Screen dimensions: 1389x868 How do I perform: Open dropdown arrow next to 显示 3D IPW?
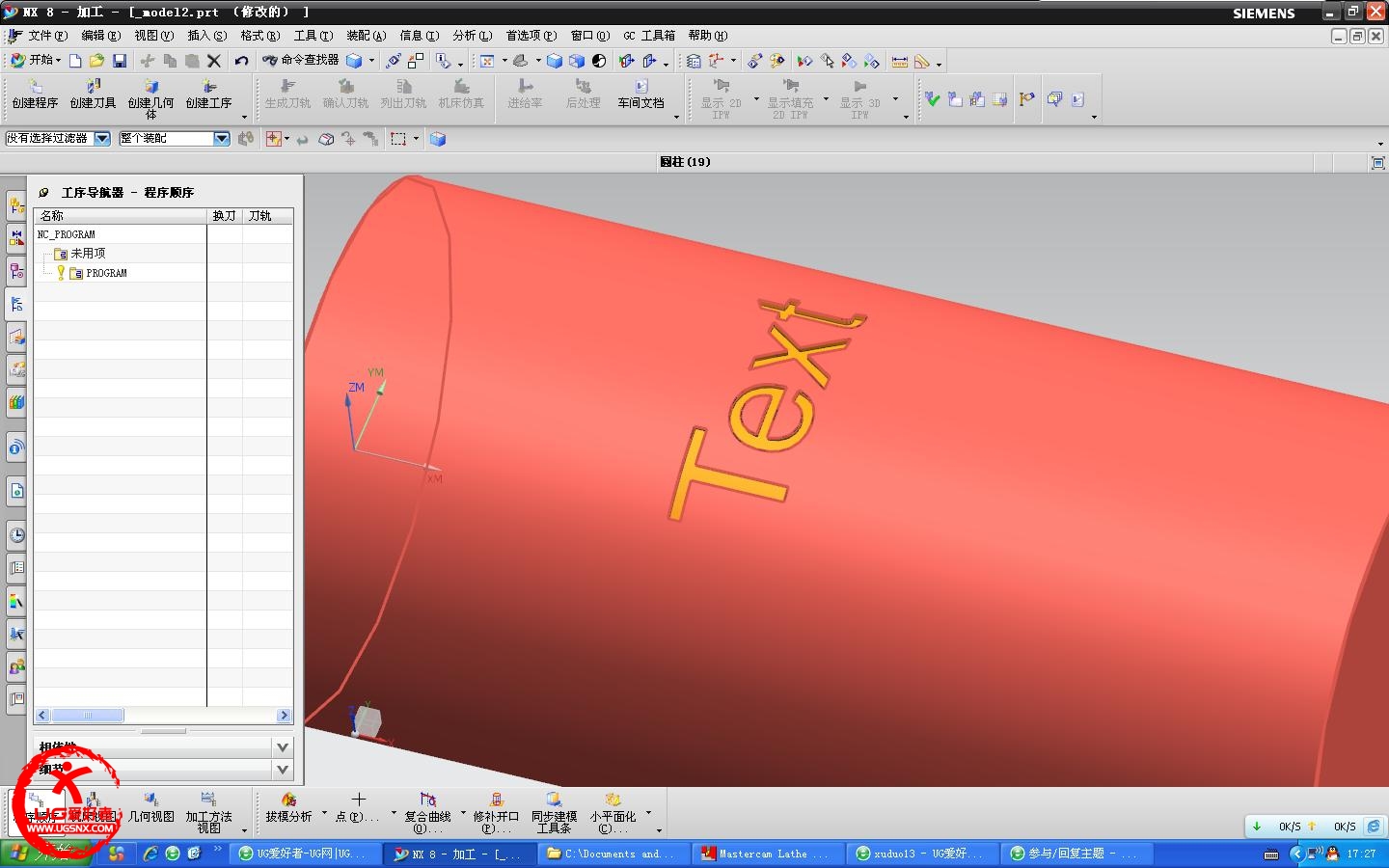pos(895,99)
